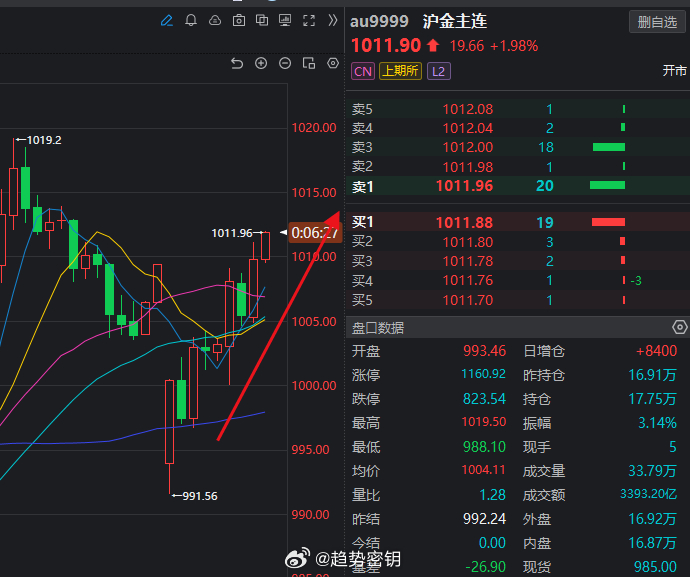The width and height of the screenshot is (690, 577).
Task: Click the 跌停 value 823.54
Action: (x=484, y=399)
